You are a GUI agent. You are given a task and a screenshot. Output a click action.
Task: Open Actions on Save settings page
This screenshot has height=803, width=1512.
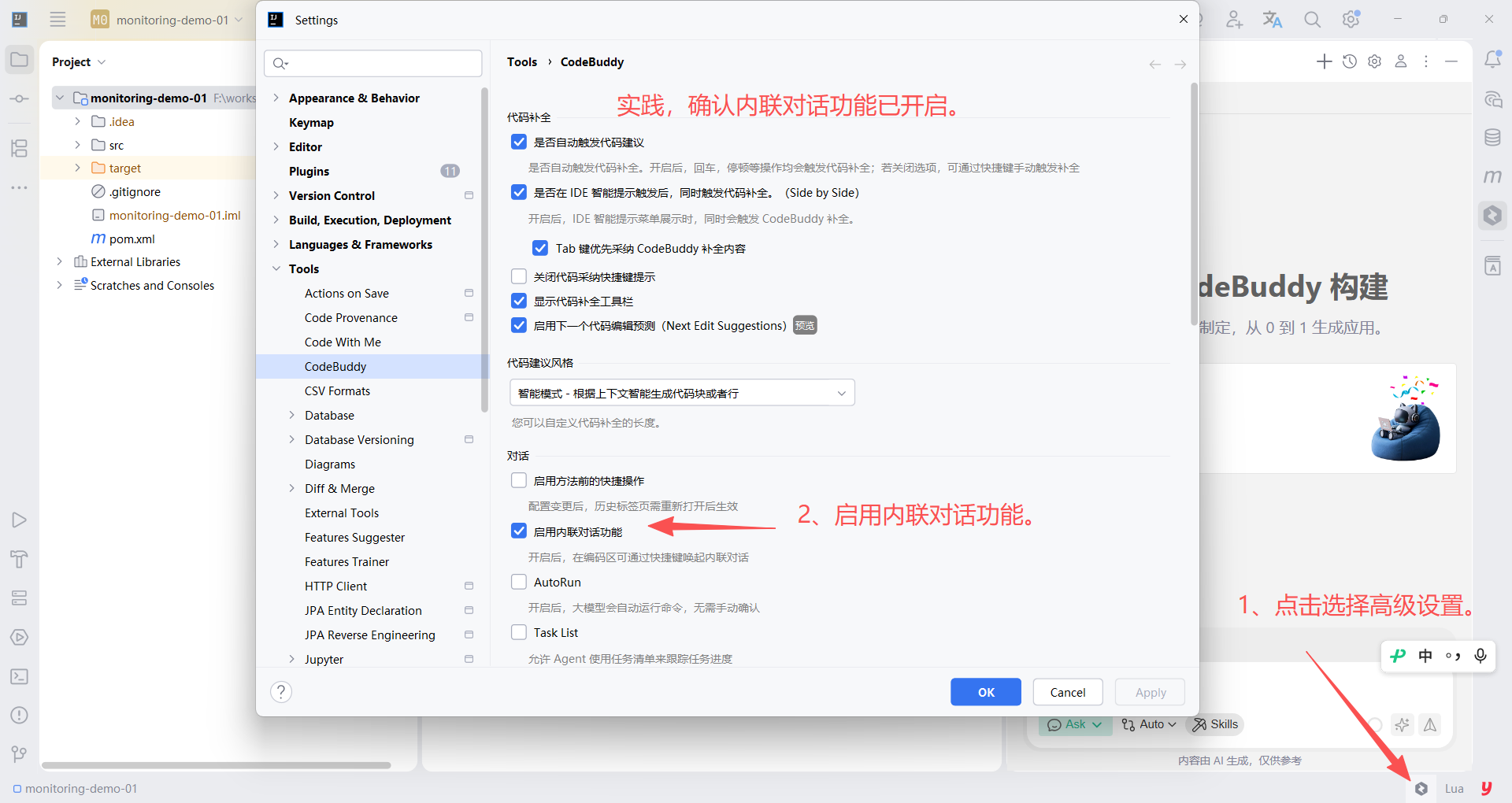tap(346, 293)
